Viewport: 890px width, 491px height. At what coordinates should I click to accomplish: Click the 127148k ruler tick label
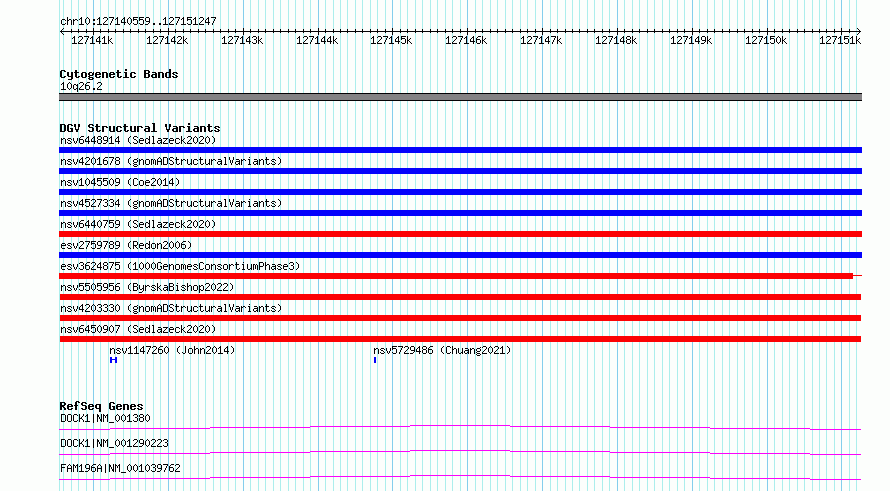pyautogui.click(x=616, y=40)
